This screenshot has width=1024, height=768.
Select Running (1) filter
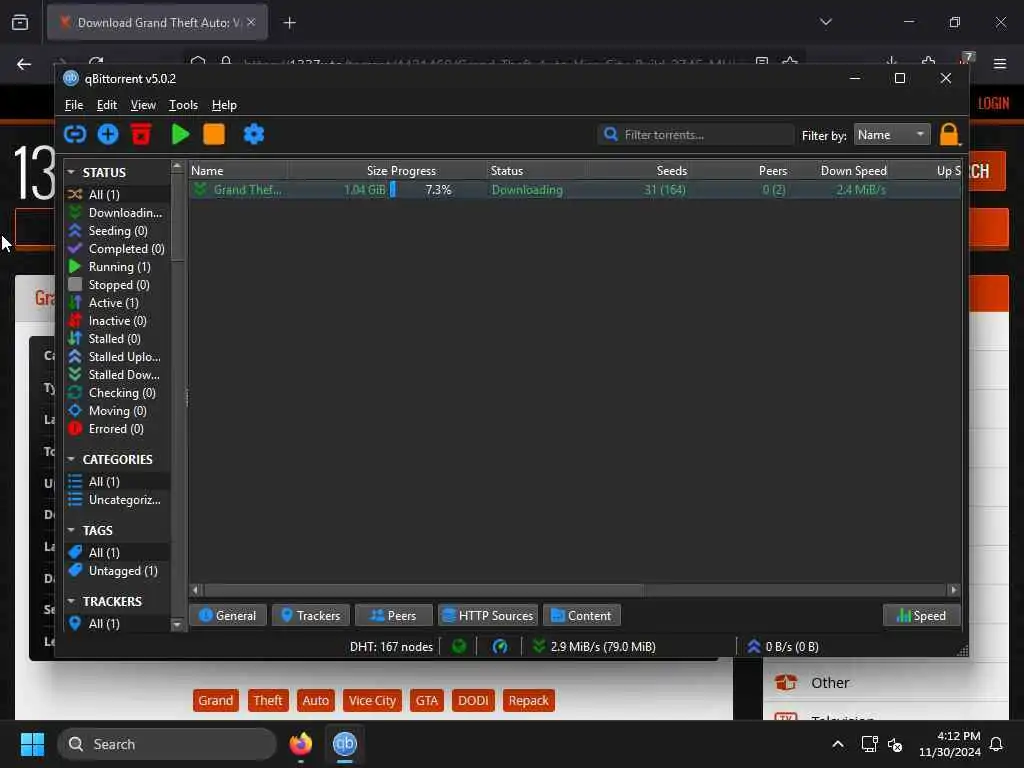118,266
